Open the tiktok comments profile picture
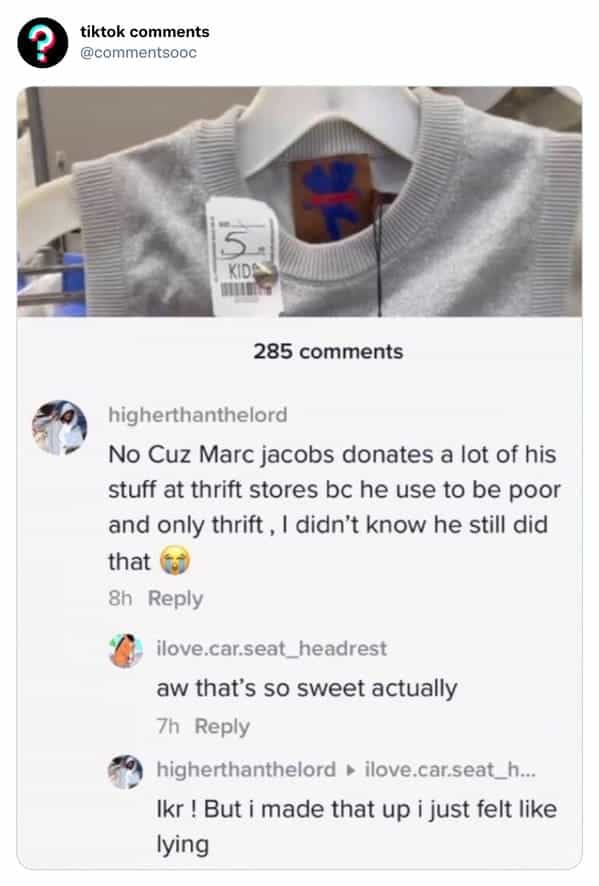Viewport: 599px width, 886px height. coord(43,43)
